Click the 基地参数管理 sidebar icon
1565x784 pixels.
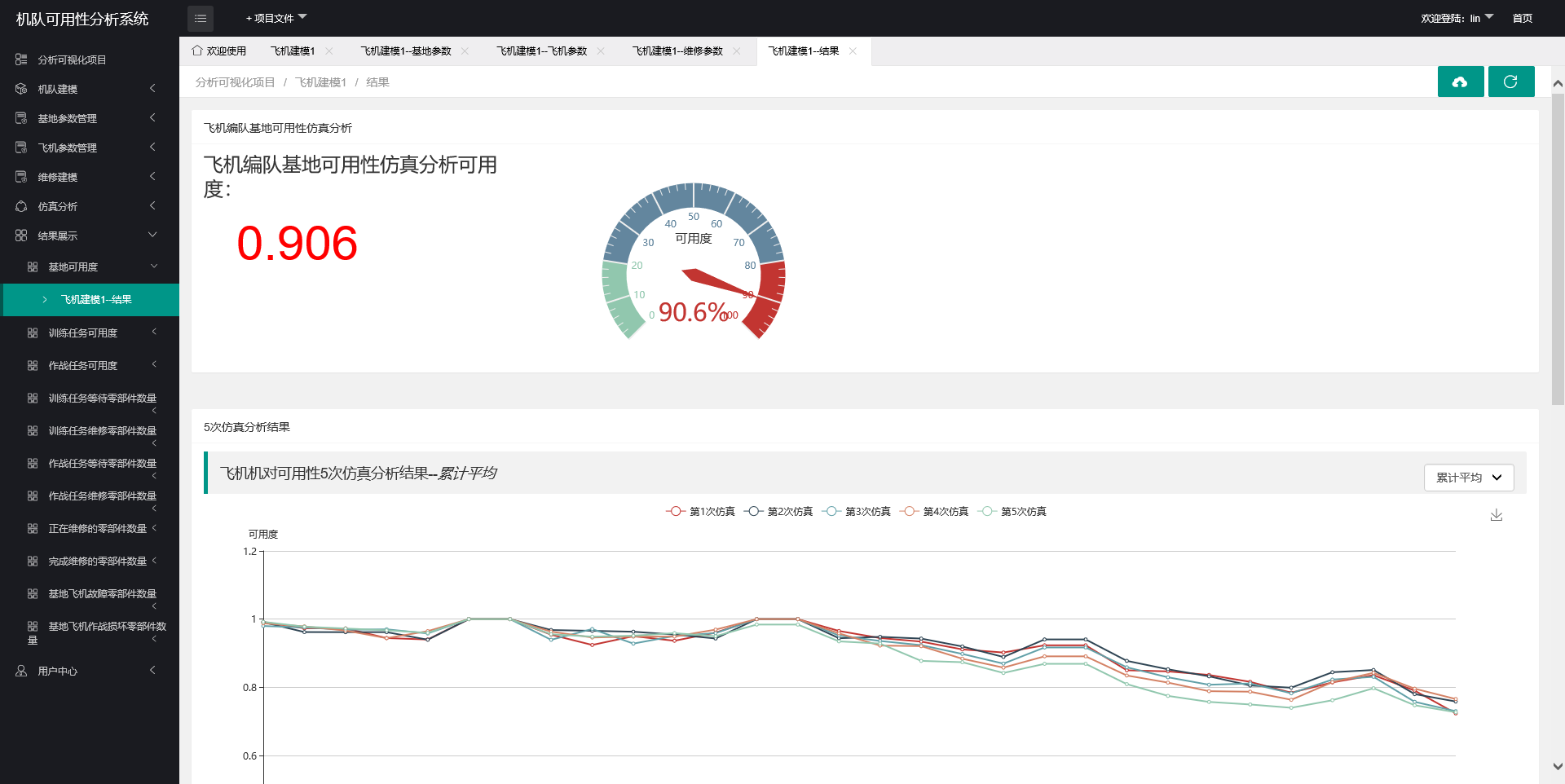pos(21,118)
